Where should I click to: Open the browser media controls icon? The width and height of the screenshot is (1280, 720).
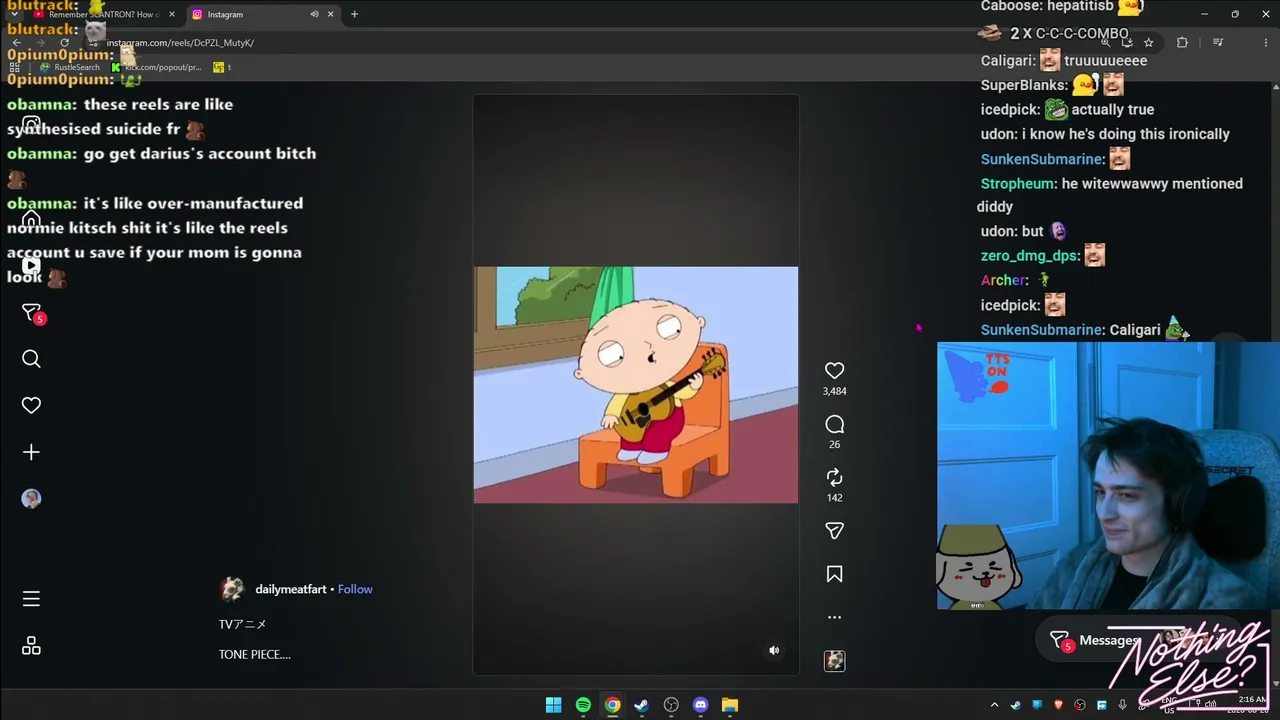tap(1218, 43)
